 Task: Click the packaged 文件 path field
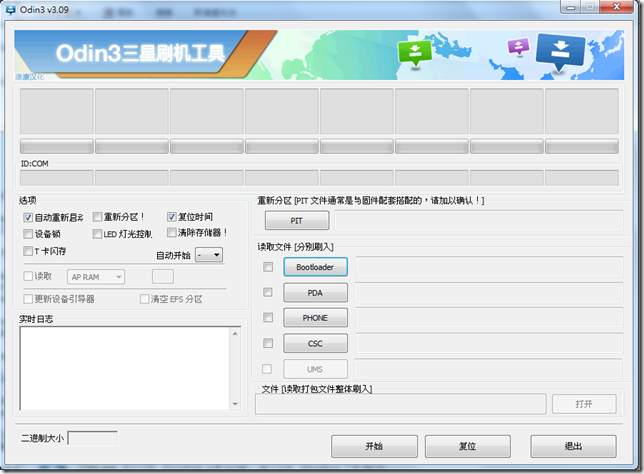click(401, 404)
